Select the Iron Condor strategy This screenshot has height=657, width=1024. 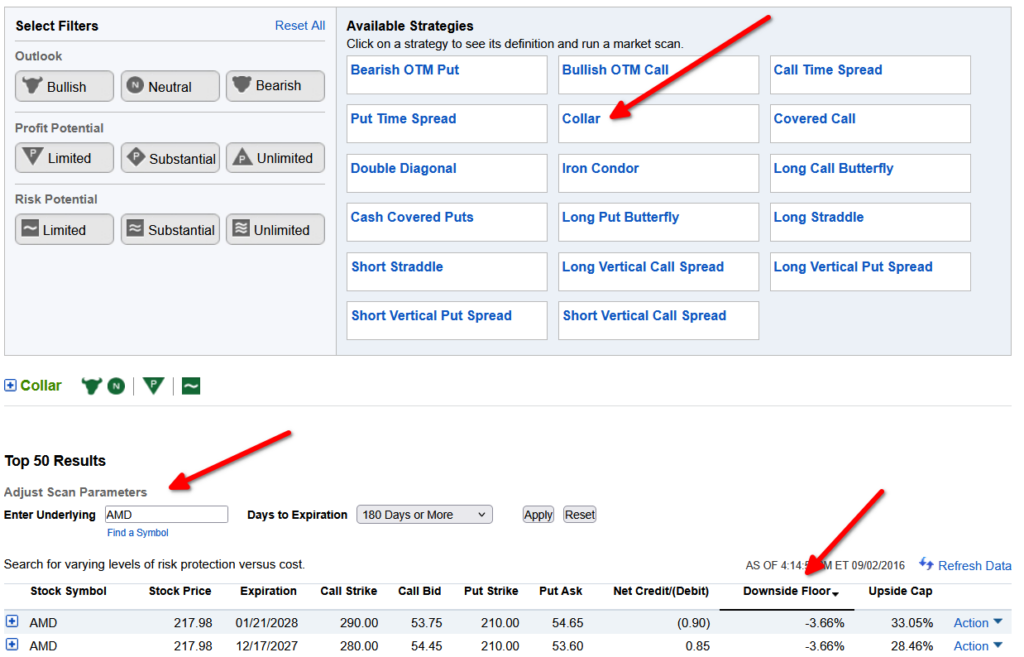[x=600, y=169]
